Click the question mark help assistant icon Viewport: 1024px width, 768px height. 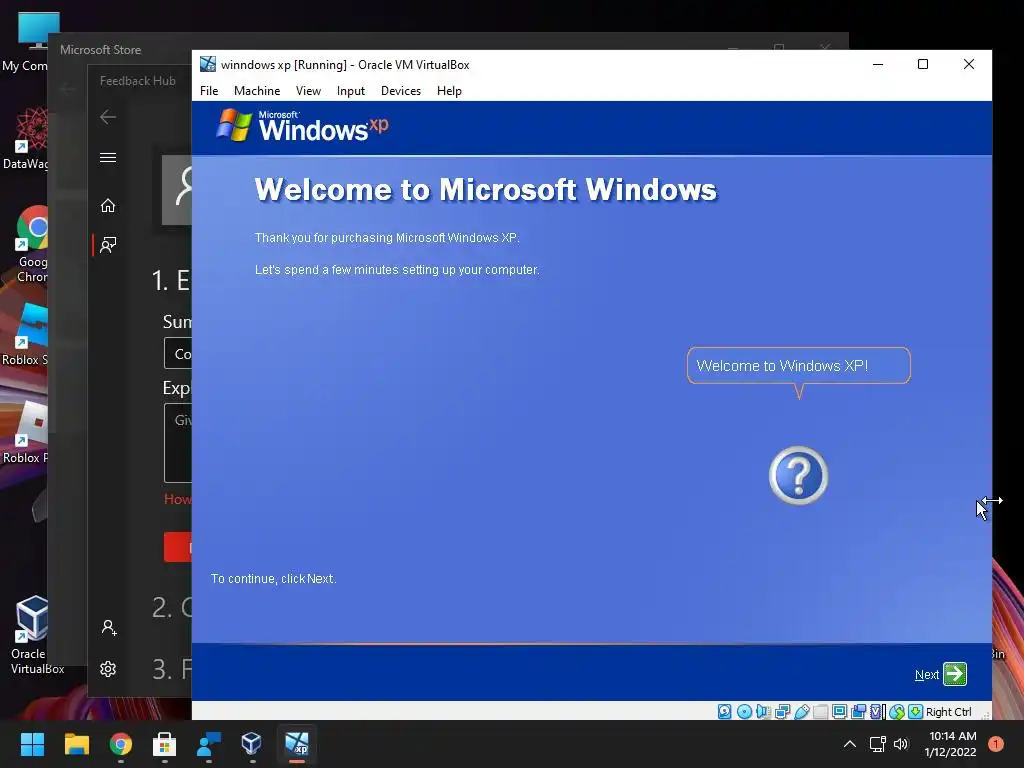coord(798,475)
